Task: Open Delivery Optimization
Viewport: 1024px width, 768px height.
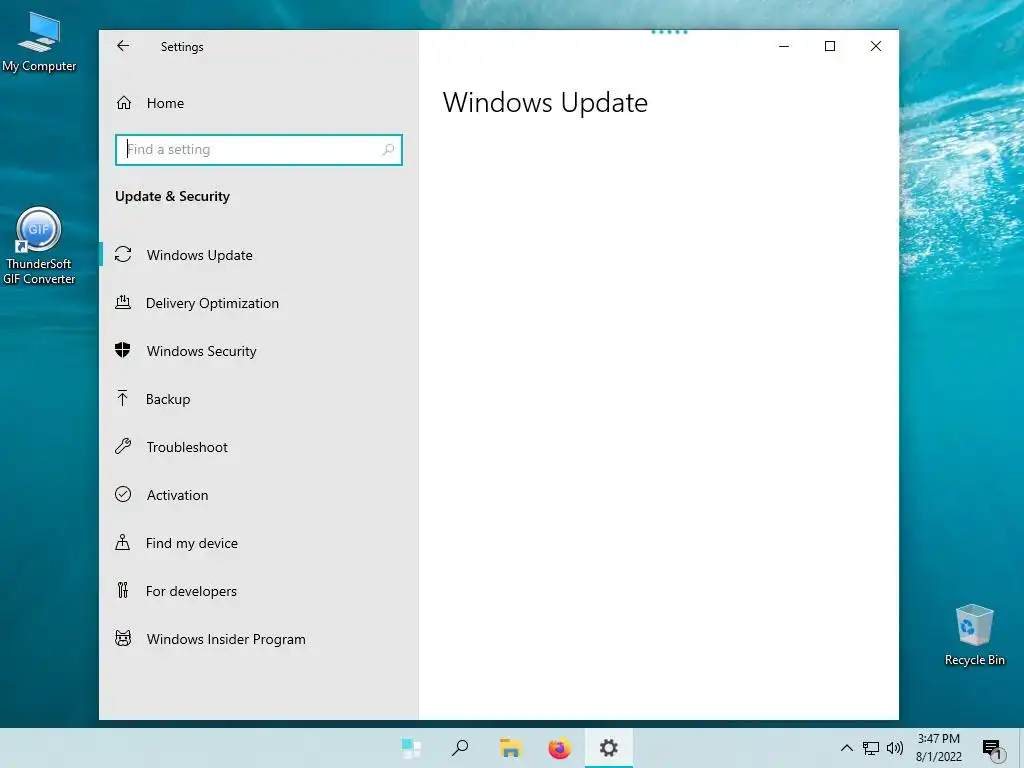Action: click(259, 303)
